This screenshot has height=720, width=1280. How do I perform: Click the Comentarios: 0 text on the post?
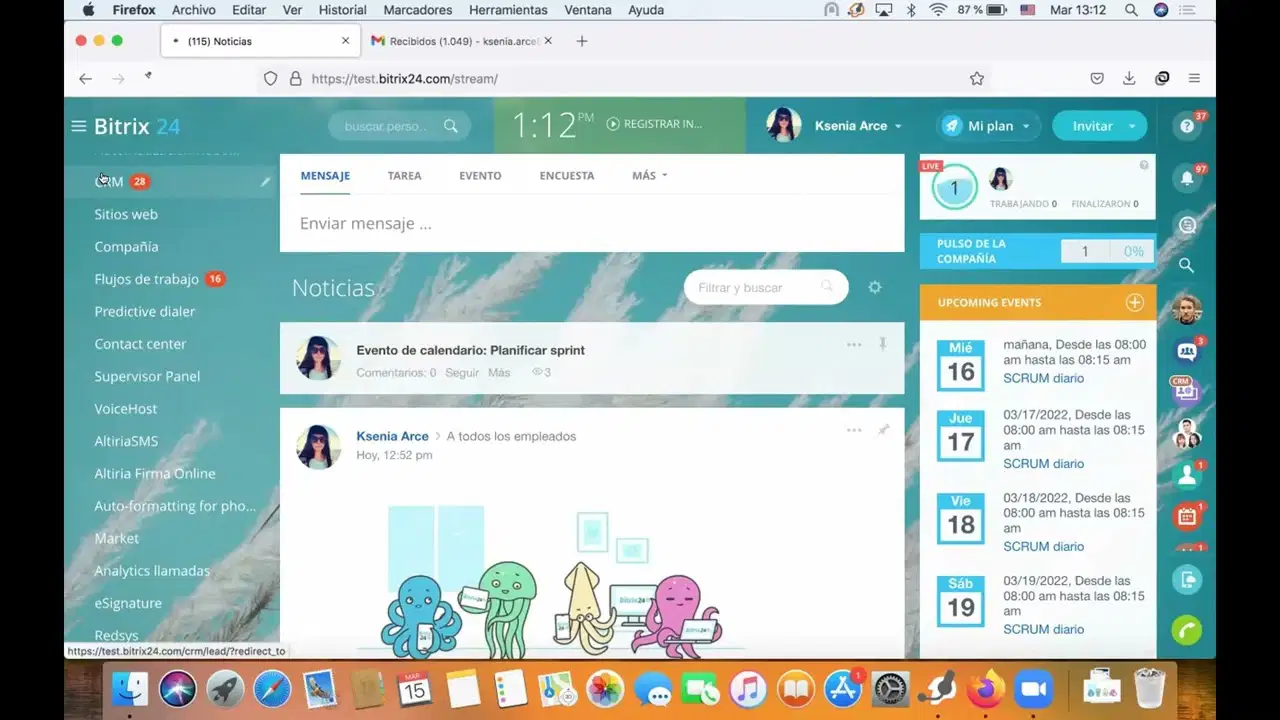(396, 372)
